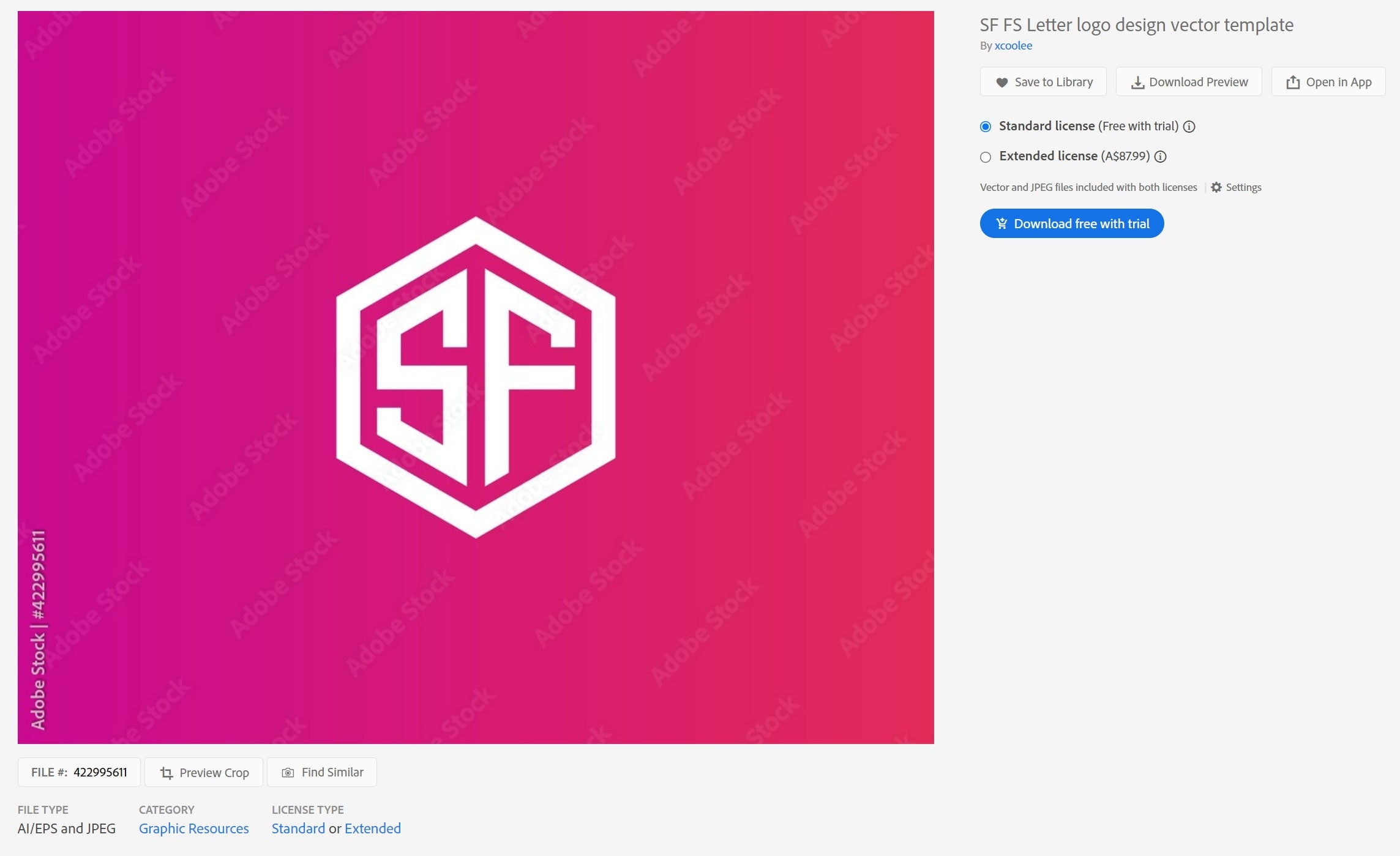Click the Download Preview button label
Image resolution: width=1400 pixels, height=856 pixels.
tap(1199, 82)
